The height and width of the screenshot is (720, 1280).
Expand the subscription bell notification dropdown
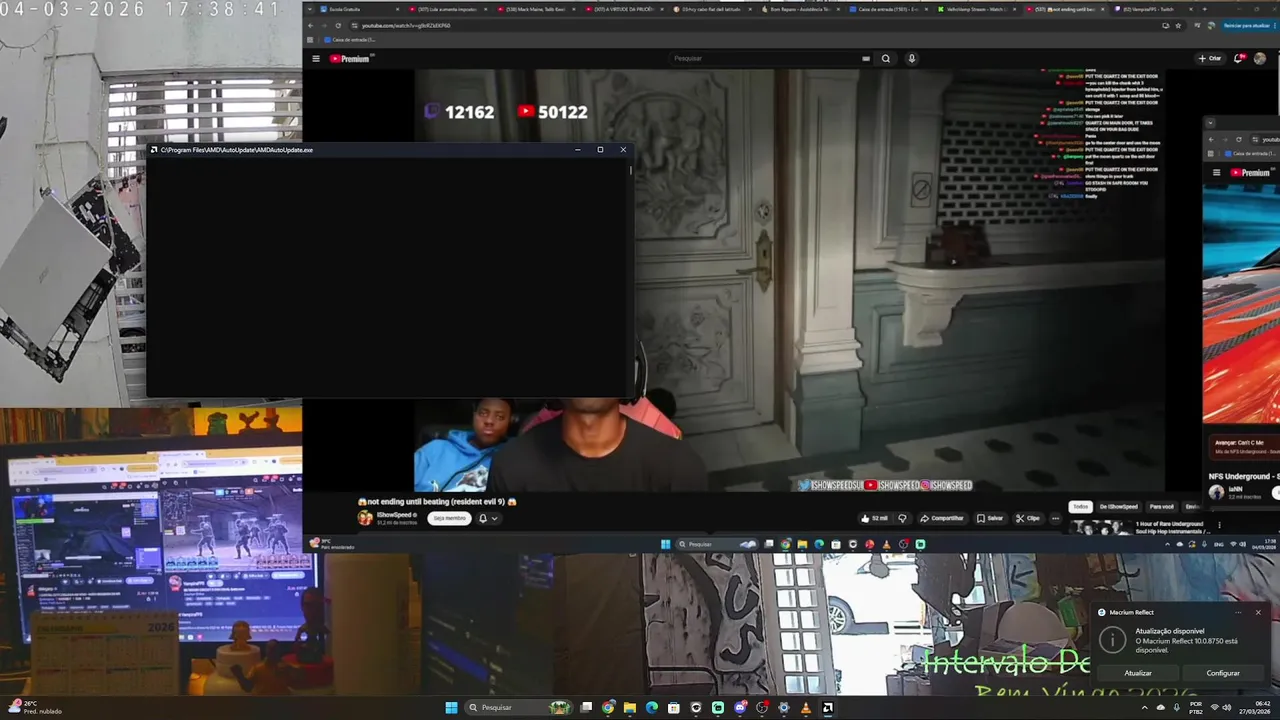[x=488, y=518]
